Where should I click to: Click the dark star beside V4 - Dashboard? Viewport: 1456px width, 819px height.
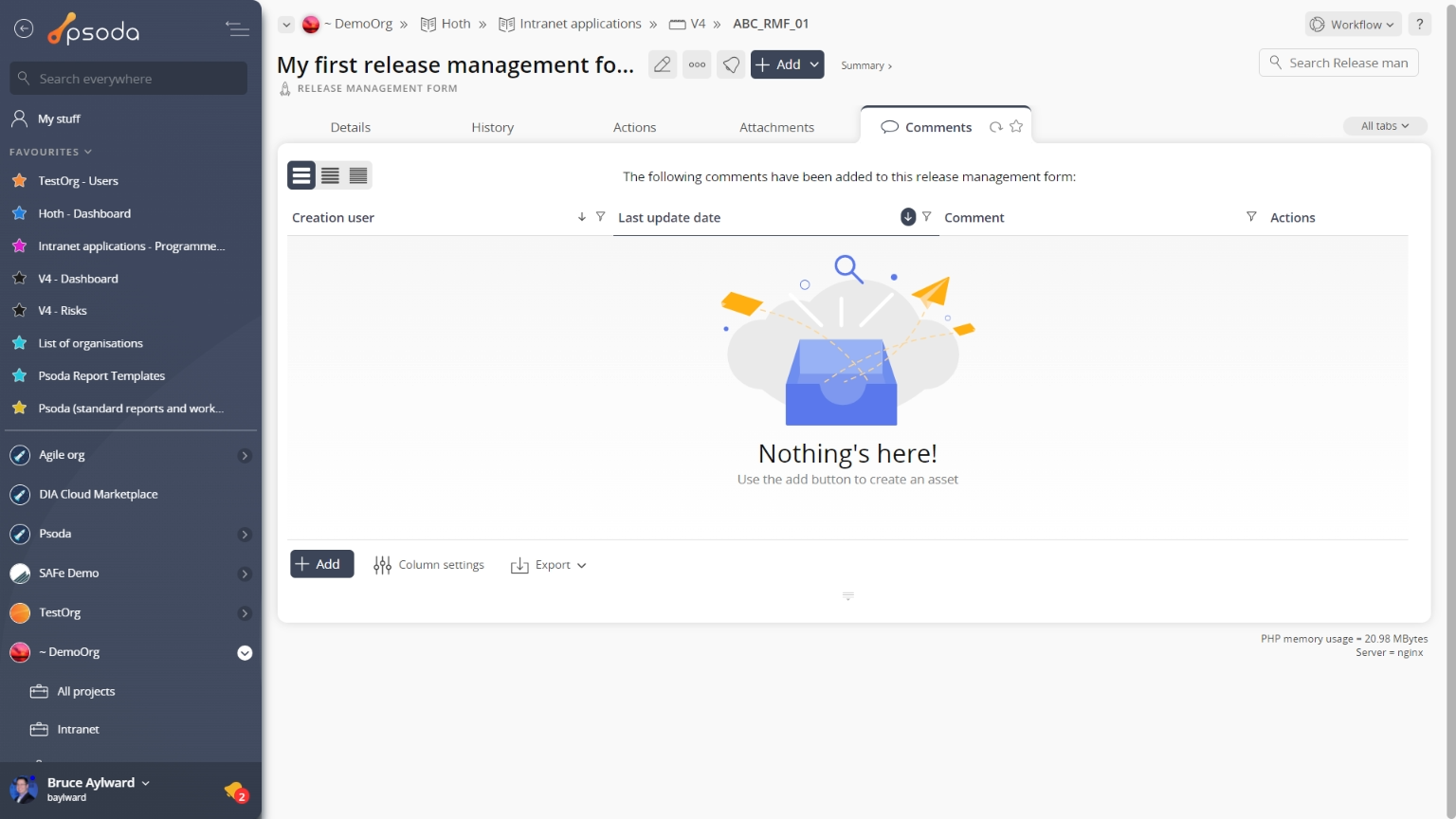[19, 278]
